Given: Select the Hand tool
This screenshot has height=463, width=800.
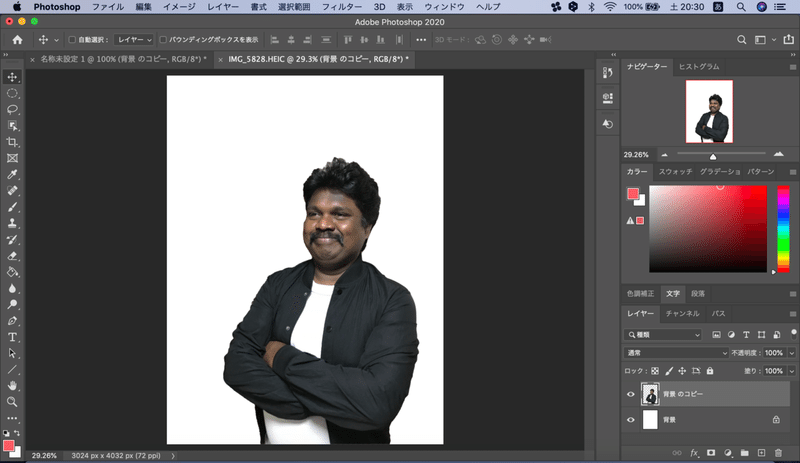Looking at the screenshot, I should (13, 385).
